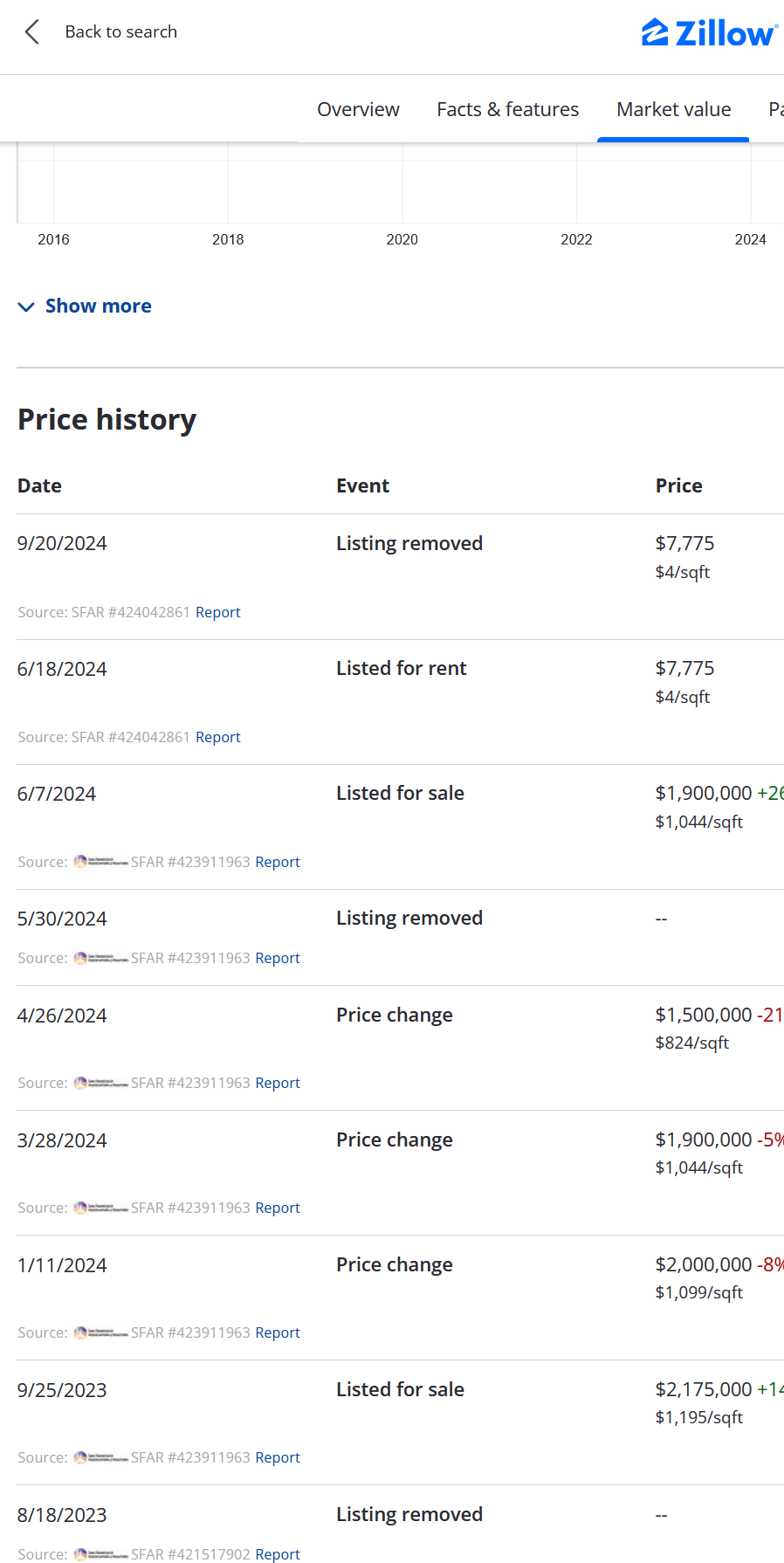Report the 6/7/2024 Listed for sale entry
The width and height of the screenshot is (784, 1563).
tap(277, 862)
